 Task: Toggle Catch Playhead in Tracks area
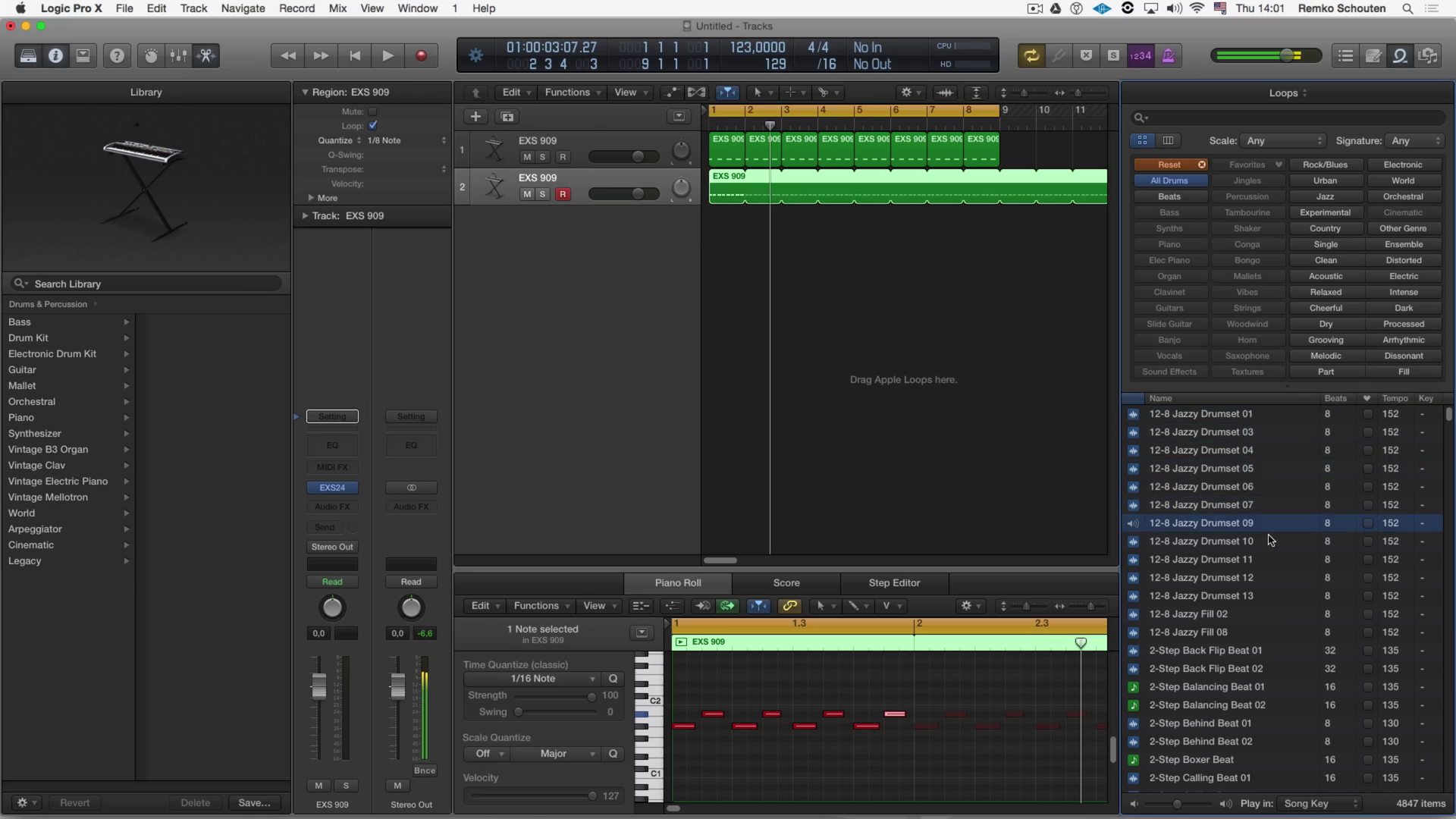(x=727, y=92)
